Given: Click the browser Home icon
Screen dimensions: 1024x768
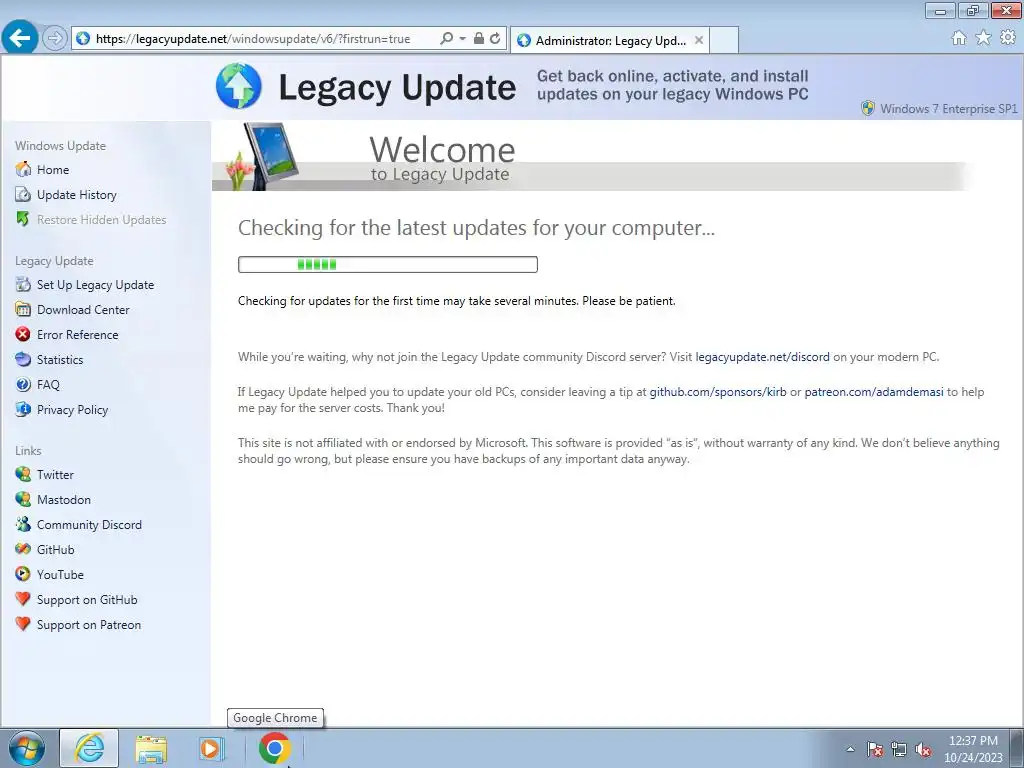Looking at the screenshot, I should point(959,38).
